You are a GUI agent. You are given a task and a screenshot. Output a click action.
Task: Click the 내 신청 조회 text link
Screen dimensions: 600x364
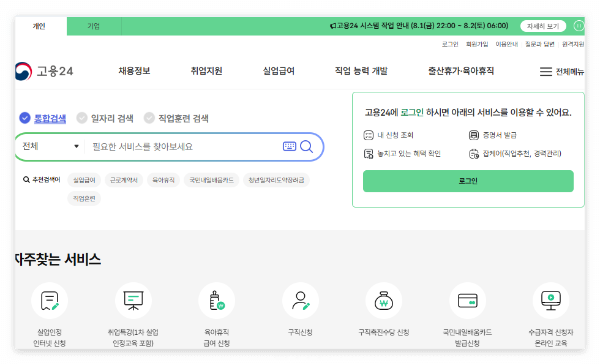tap(395, 135)
